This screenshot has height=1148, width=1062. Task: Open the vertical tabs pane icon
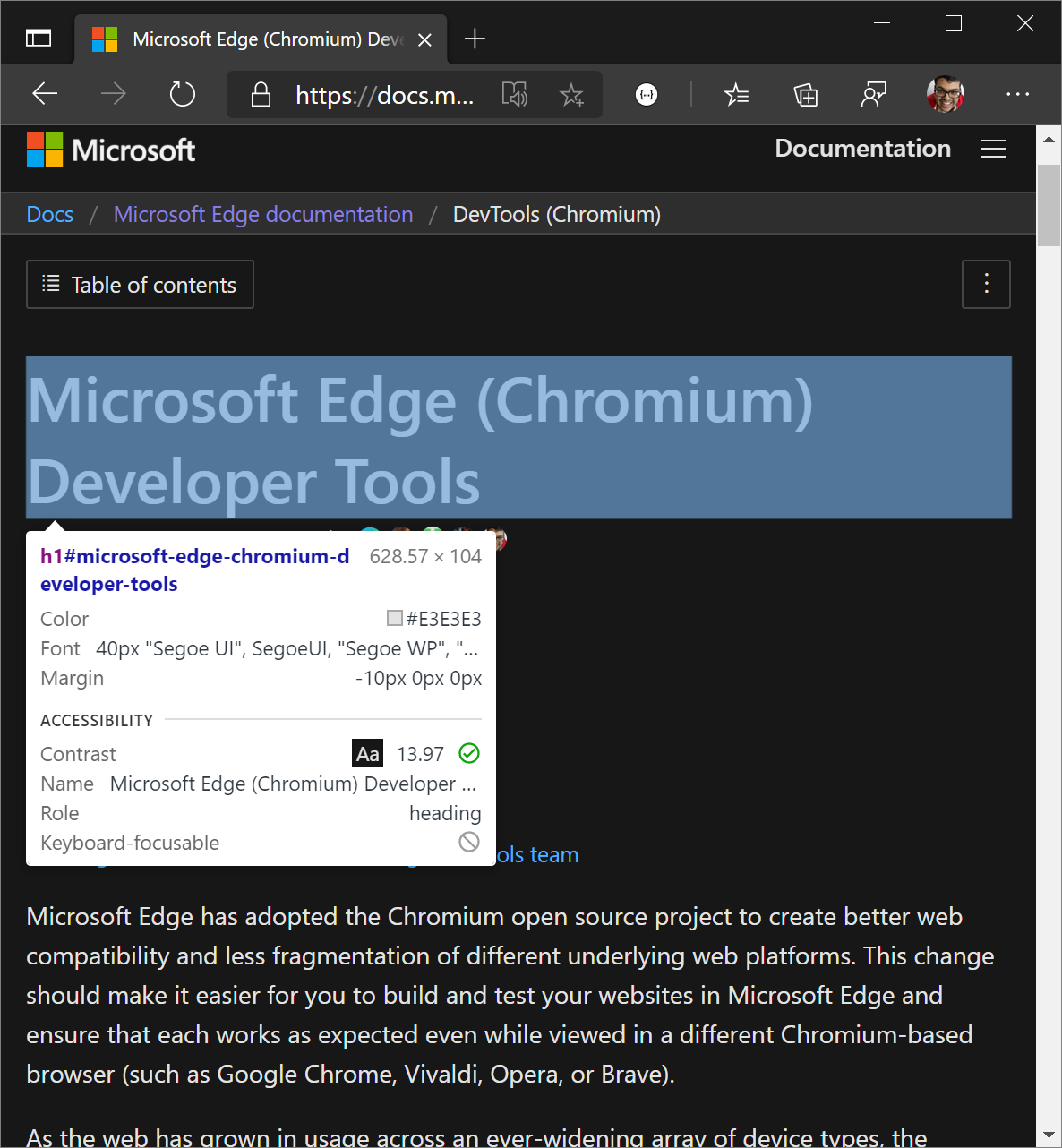click(39, 39)
